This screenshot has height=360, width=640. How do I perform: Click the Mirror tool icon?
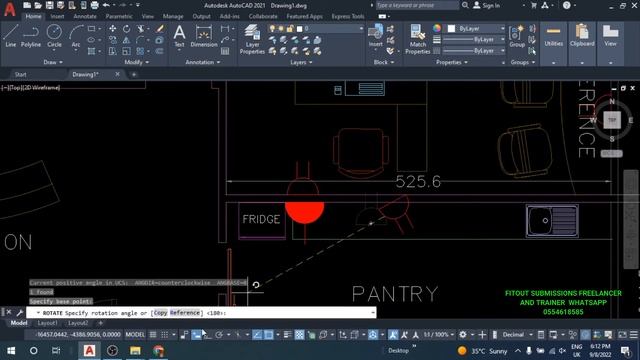tap(127, 40)
